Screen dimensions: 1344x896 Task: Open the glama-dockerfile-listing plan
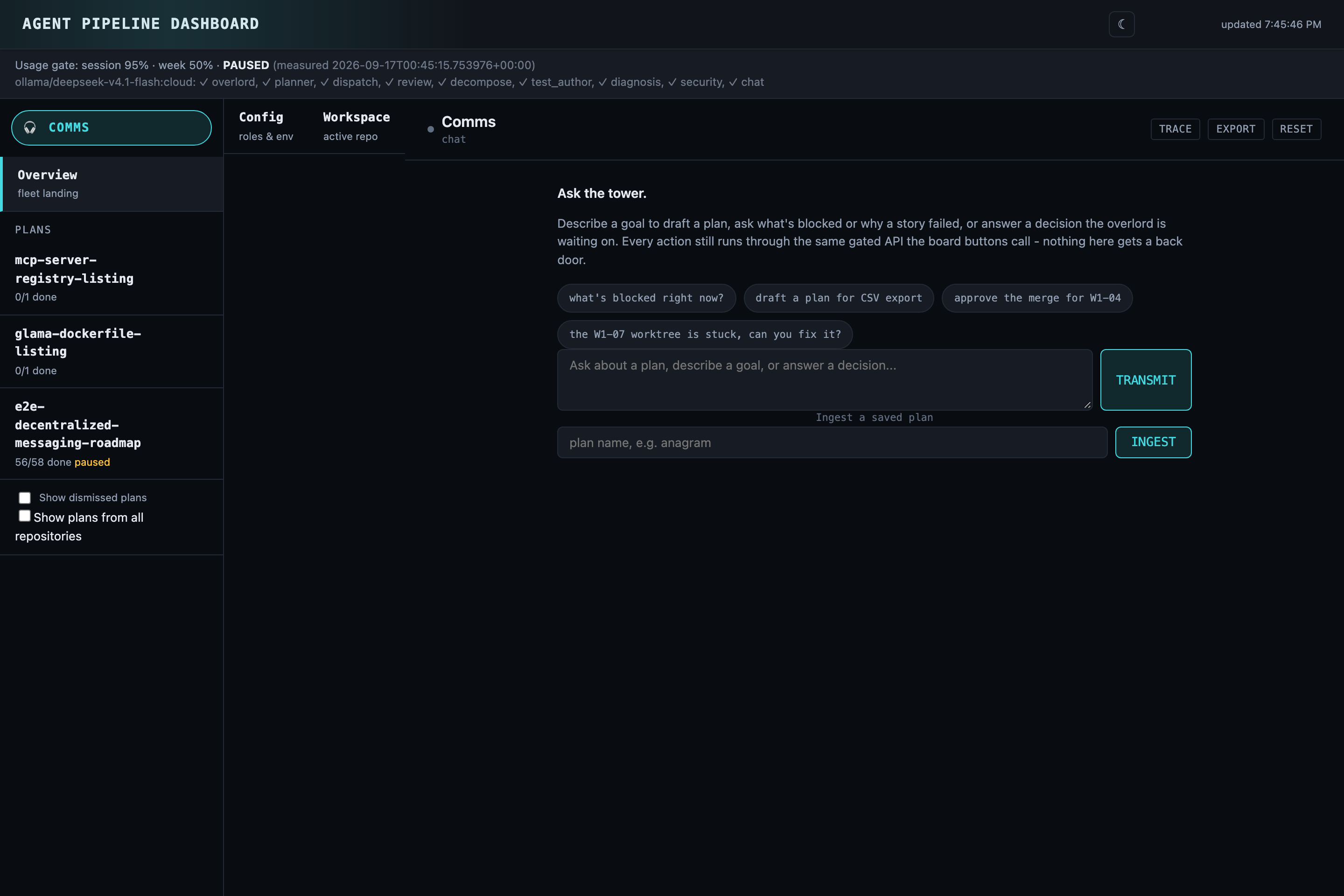coord(112,351)
